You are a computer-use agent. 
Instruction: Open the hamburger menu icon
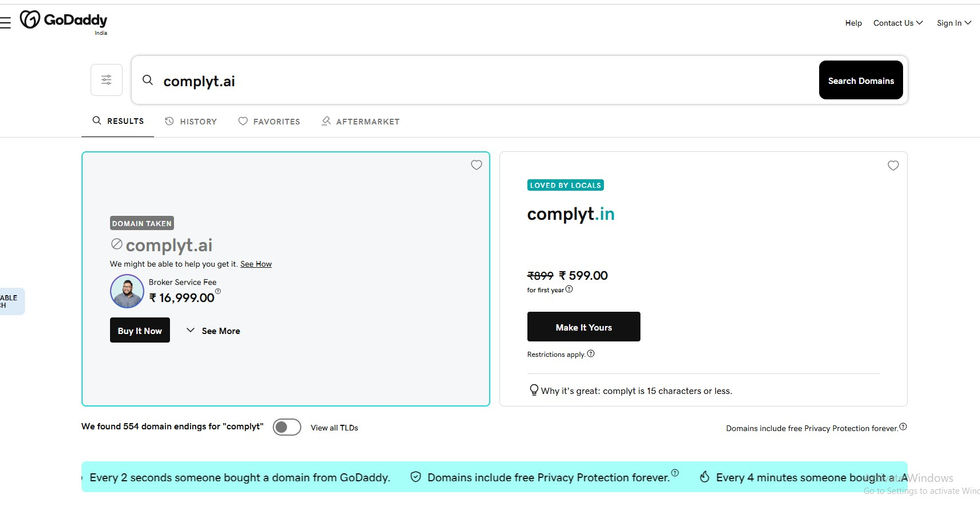5,23
